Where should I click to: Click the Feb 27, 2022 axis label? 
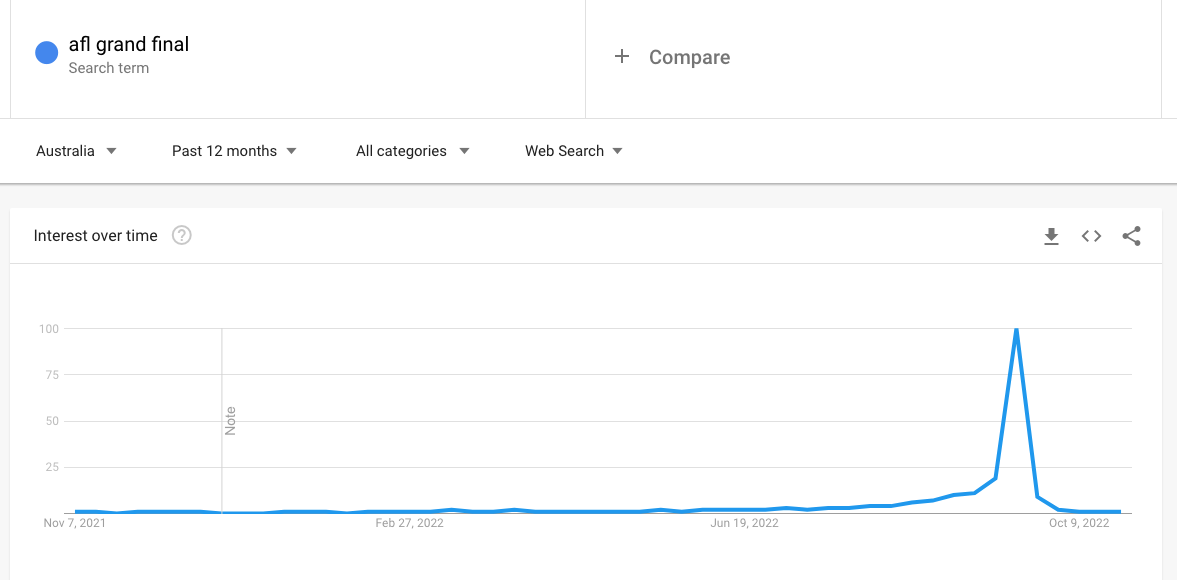(410, 523)
